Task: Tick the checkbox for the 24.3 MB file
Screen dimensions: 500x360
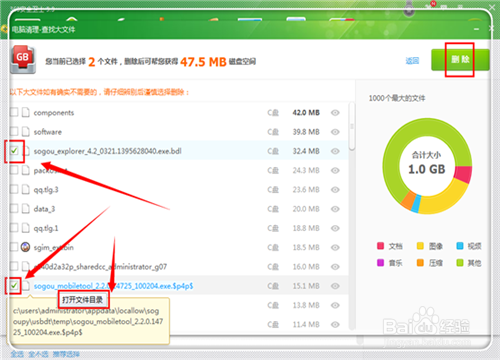Action: [x=14, y=170]
